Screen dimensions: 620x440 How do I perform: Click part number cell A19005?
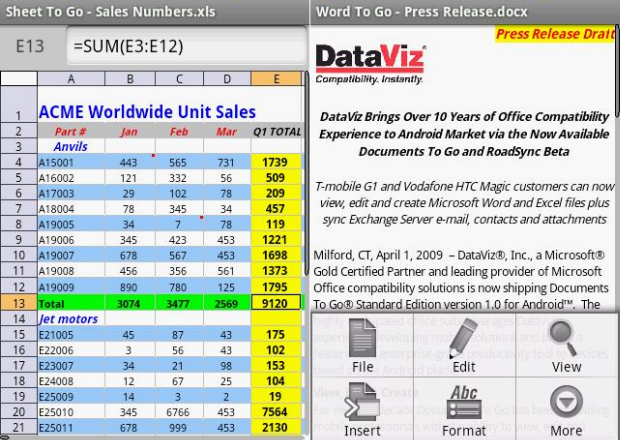coord(71,224)
